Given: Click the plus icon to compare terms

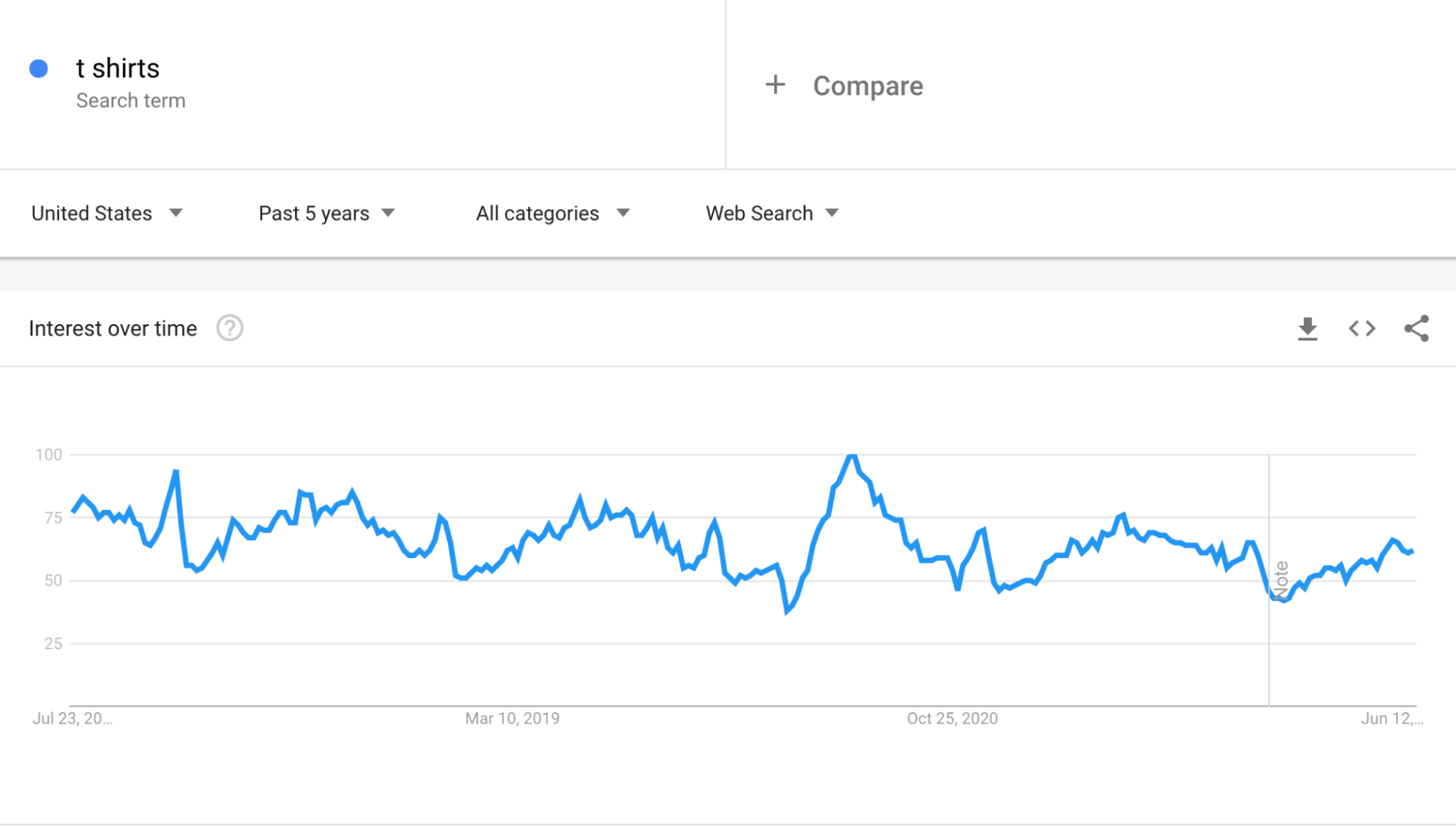Looking at the screenshot, I should [779, 86].
